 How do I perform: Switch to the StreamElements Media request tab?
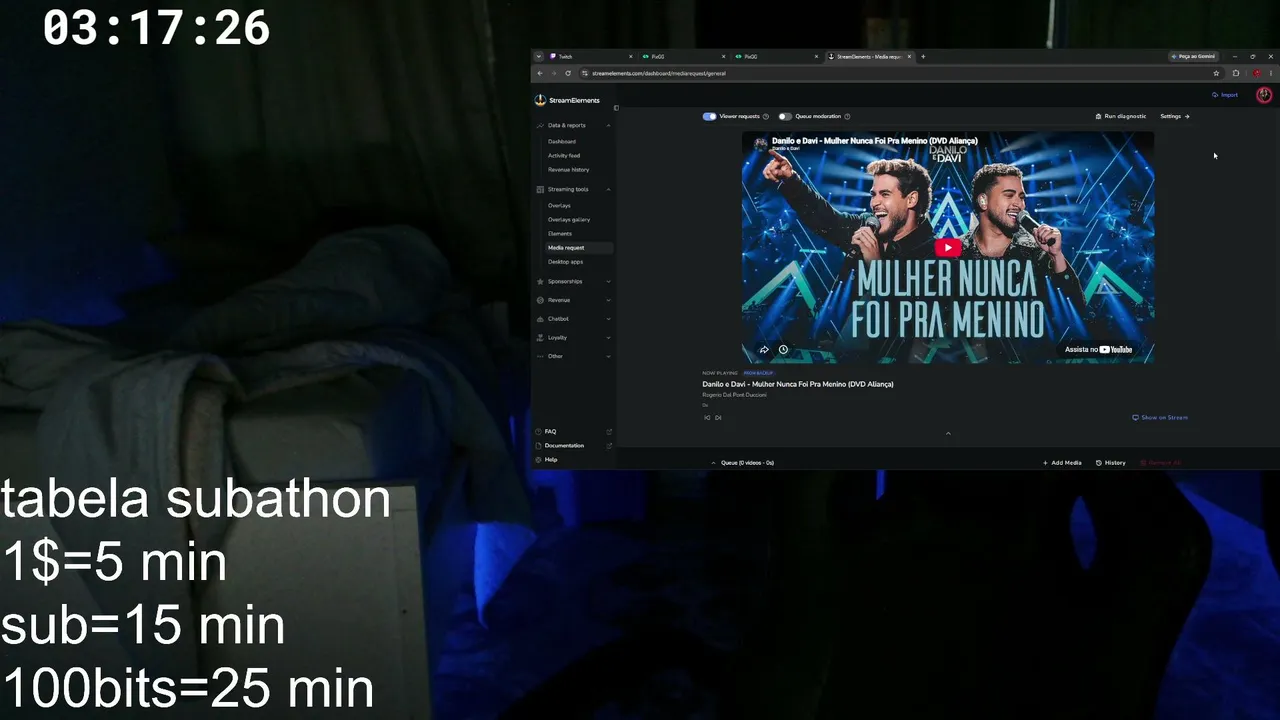[870, 57]
